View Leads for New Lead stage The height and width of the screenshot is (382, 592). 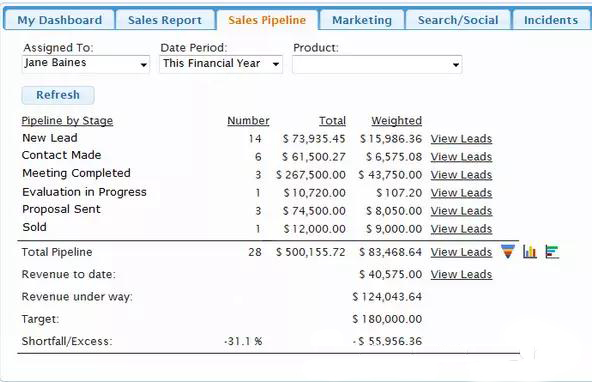[461, 139]
